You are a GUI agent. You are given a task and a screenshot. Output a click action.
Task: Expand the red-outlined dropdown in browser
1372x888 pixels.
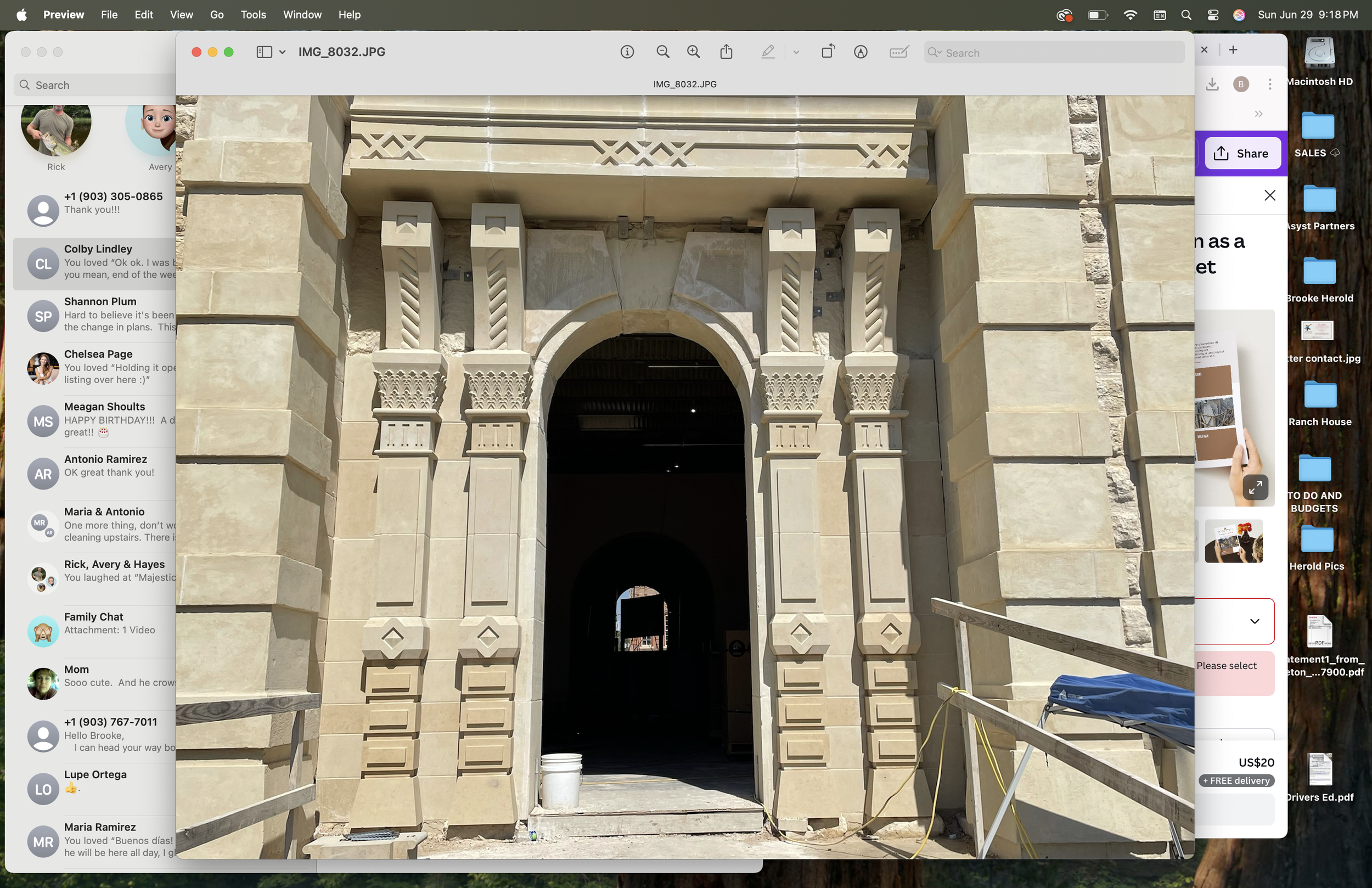1255,621
